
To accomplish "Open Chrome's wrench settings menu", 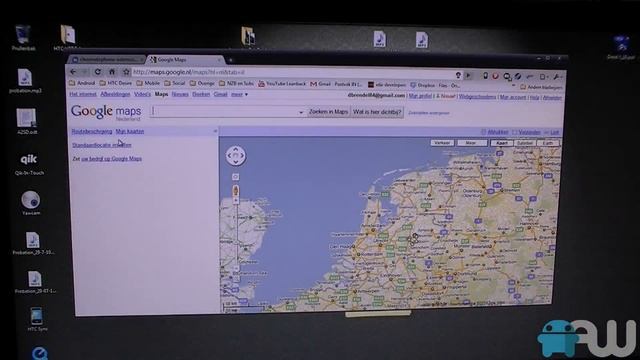I will click(557, 76).
